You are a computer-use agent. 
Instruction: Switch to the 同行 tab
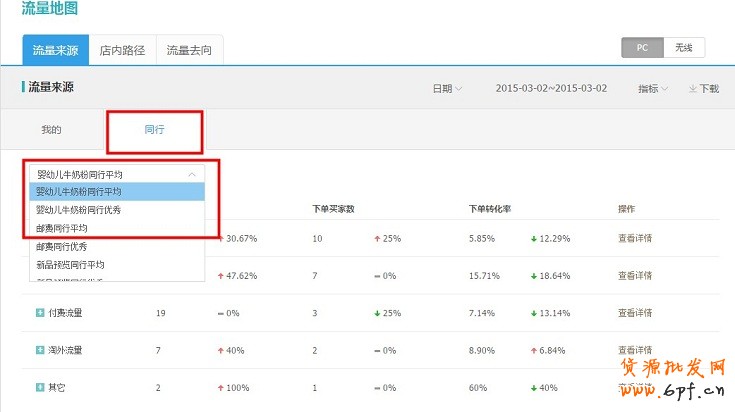pos(155,130)
